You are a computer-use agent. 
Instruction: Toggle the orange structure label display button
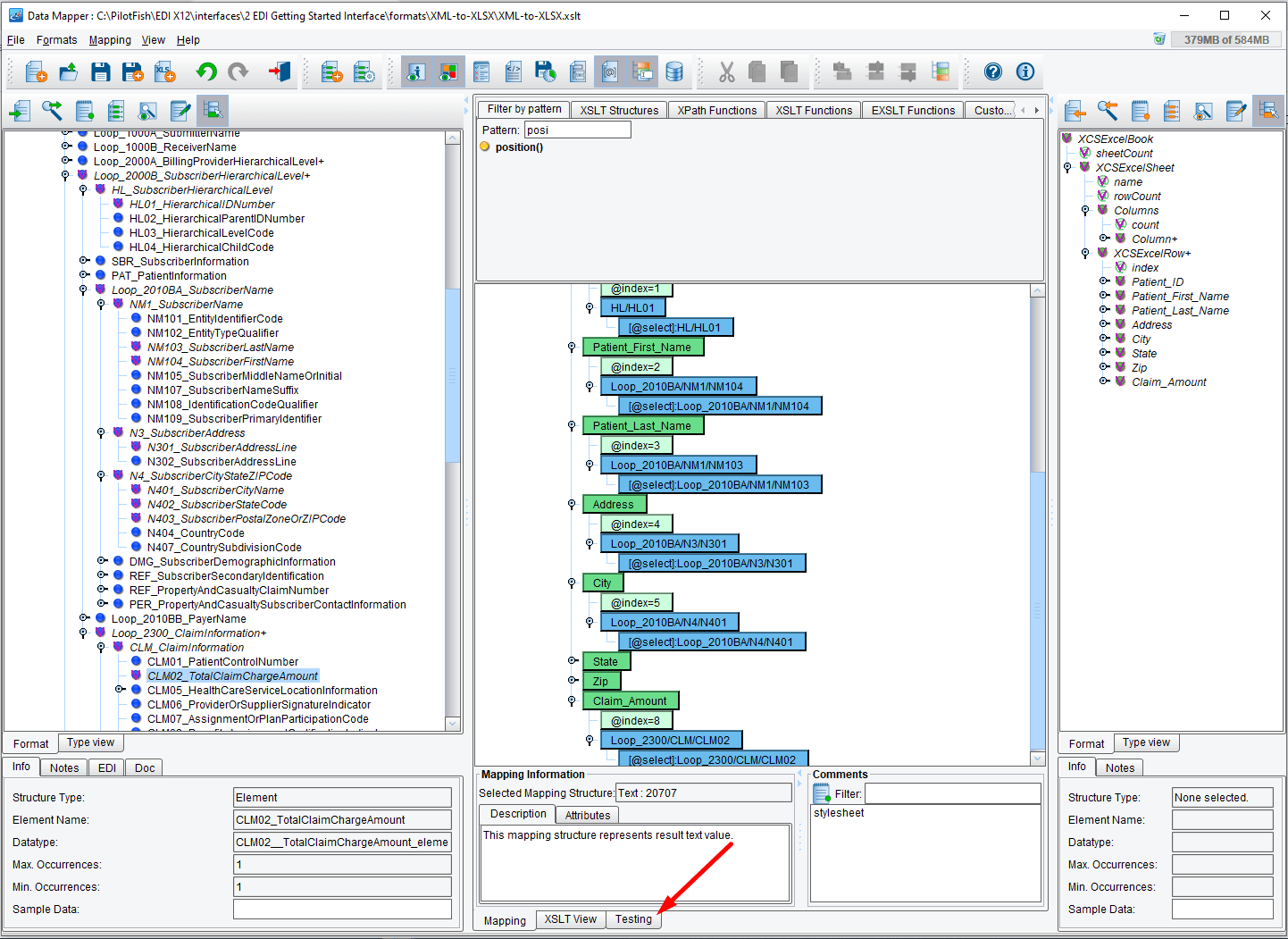click(x=642, y=72)
